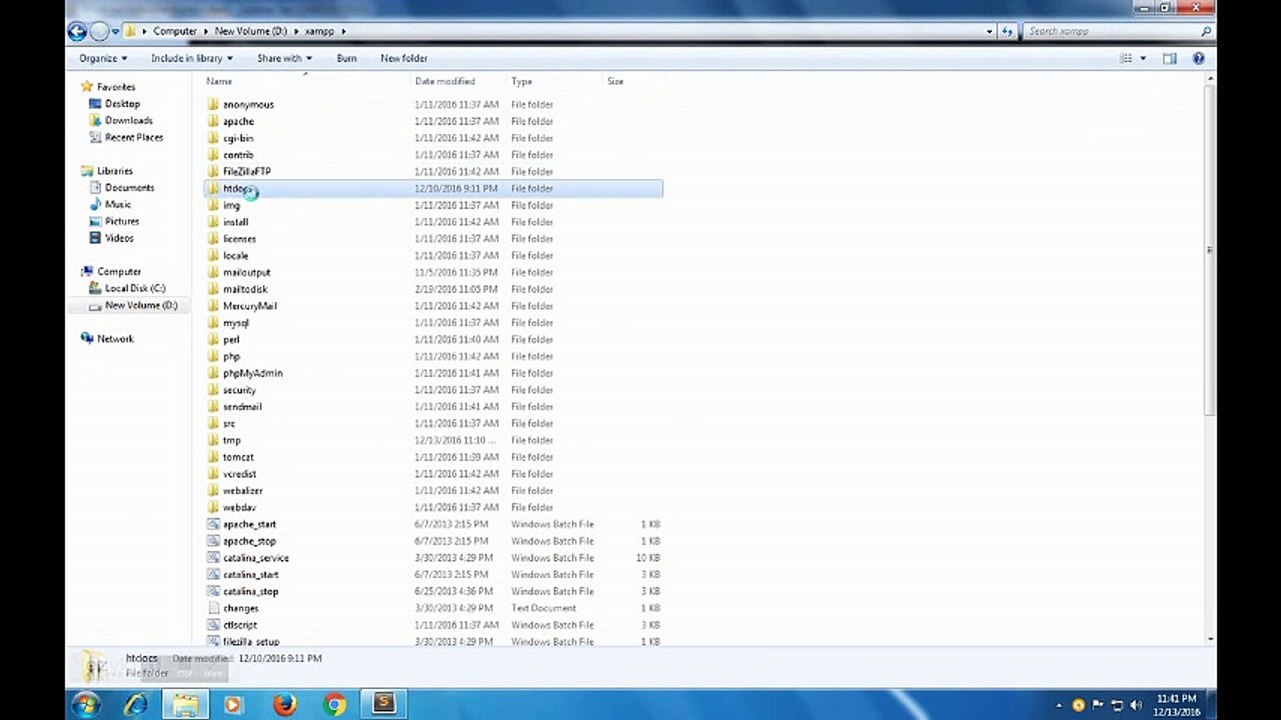
Task: Refresh the xampp folder view
Action: click(x=1008, y=31)
